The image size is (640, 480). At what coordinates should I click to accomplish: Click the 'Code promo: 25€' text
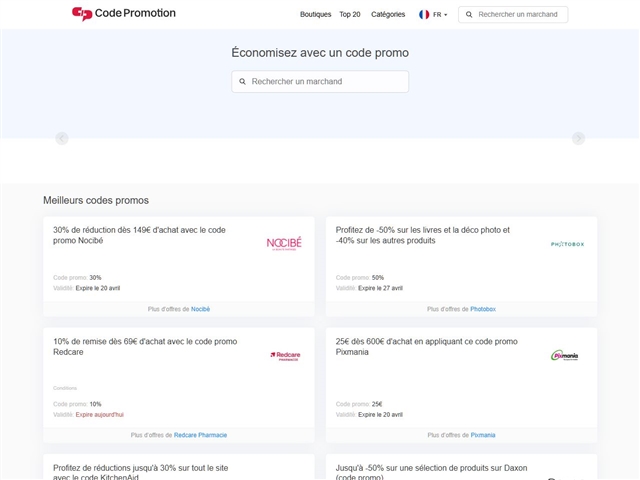[x=359, y=404]
